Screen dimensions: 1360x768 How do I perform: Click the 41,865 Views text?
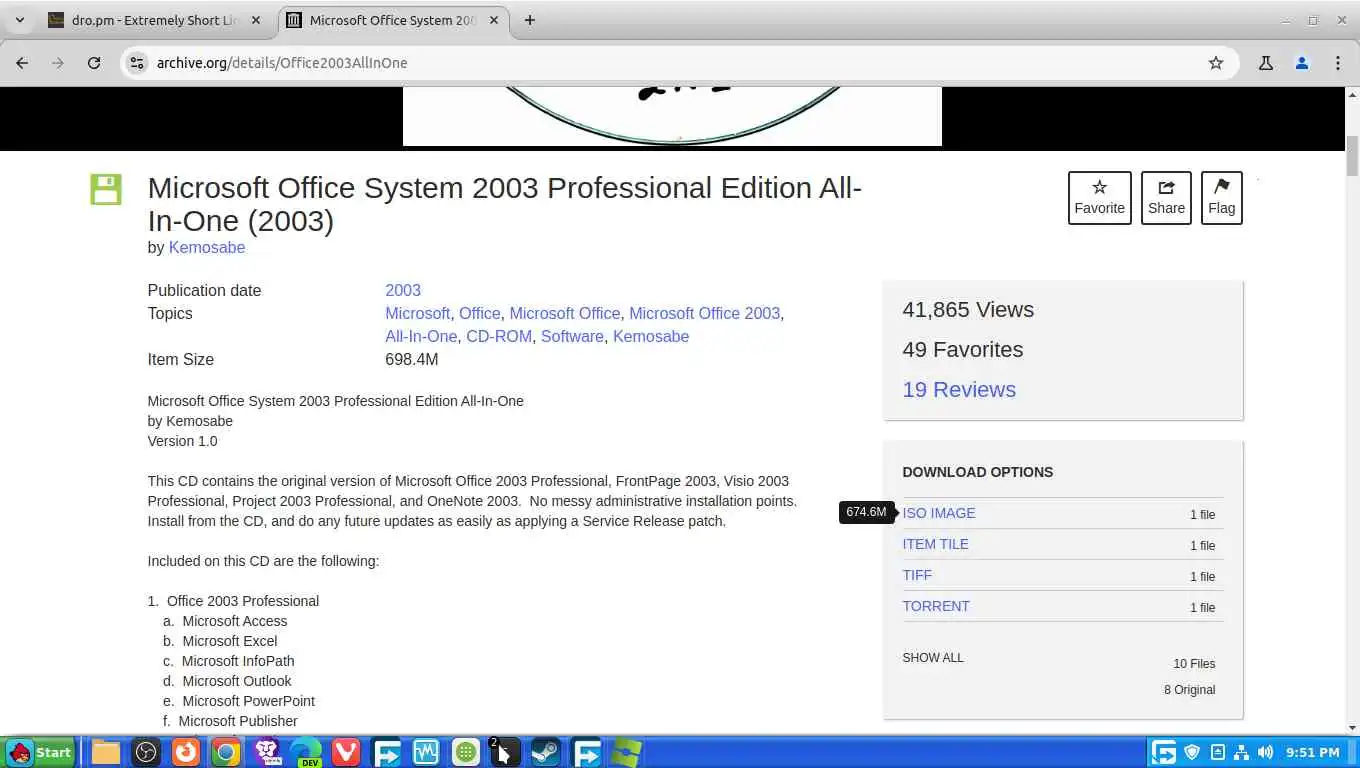coord(968,309)
